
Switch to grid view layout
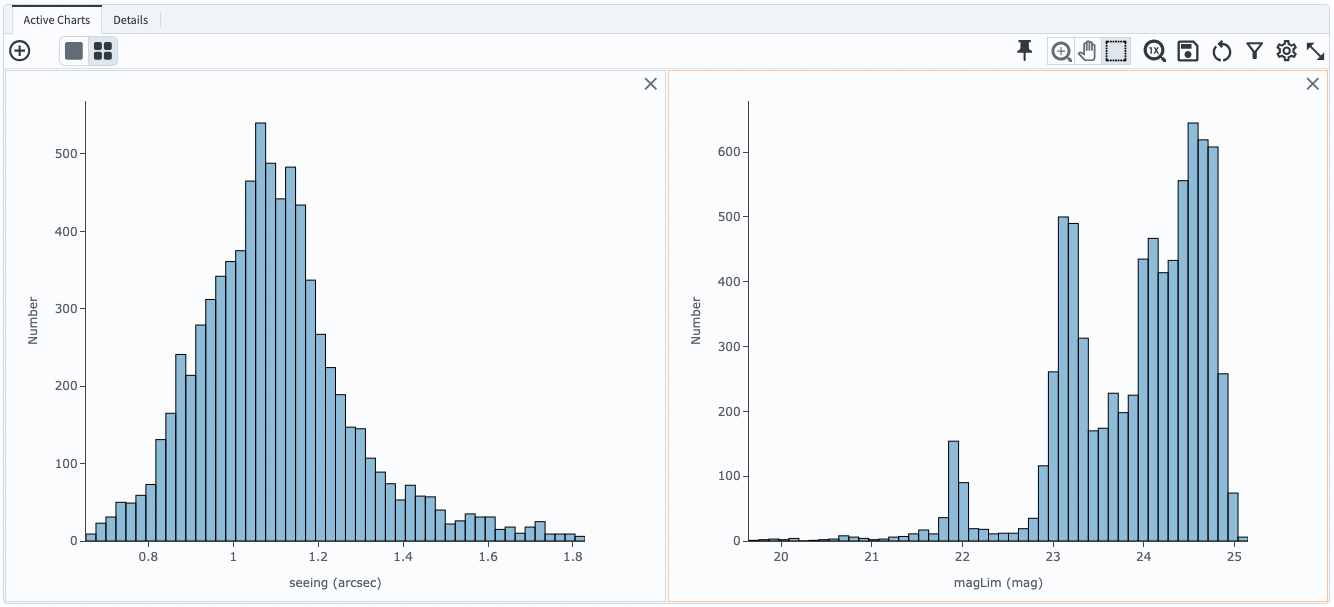(103, 50)
